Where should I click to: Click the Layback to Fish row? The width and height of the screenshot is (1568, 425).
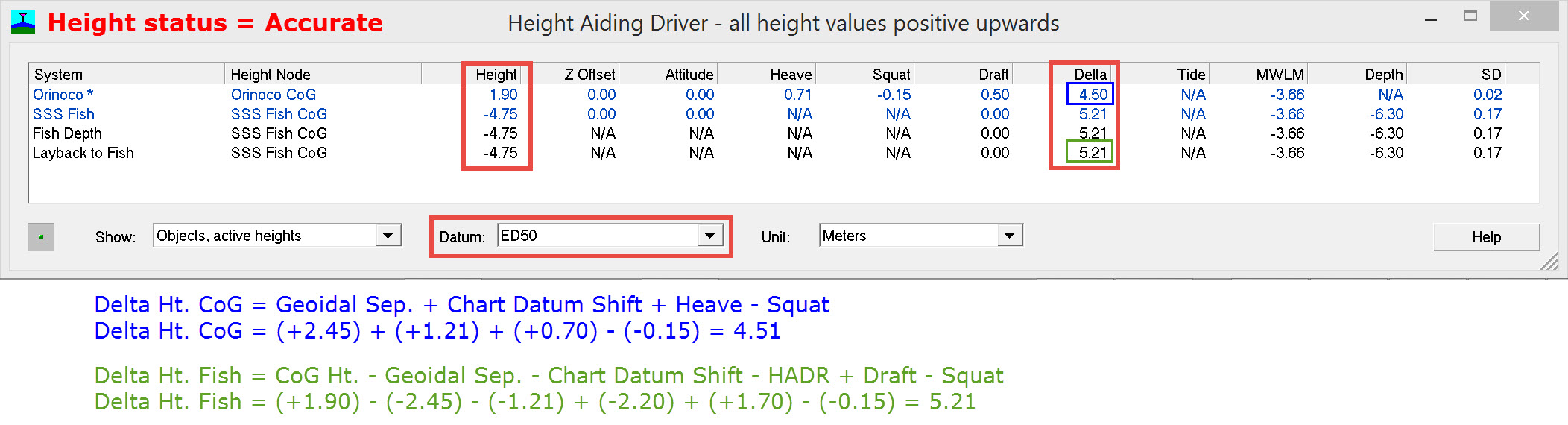[83, 153]
